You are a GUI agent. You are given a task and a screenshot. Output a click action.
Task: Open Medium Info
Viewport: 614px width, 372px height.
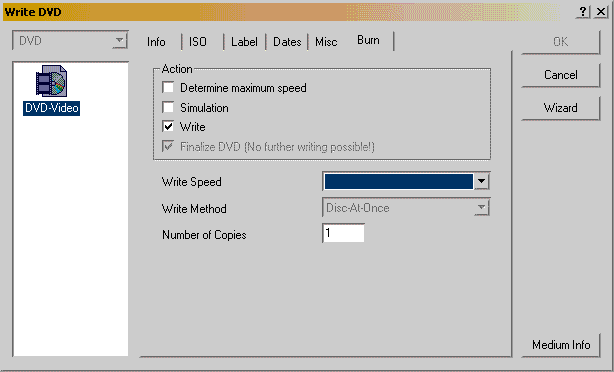561,345
